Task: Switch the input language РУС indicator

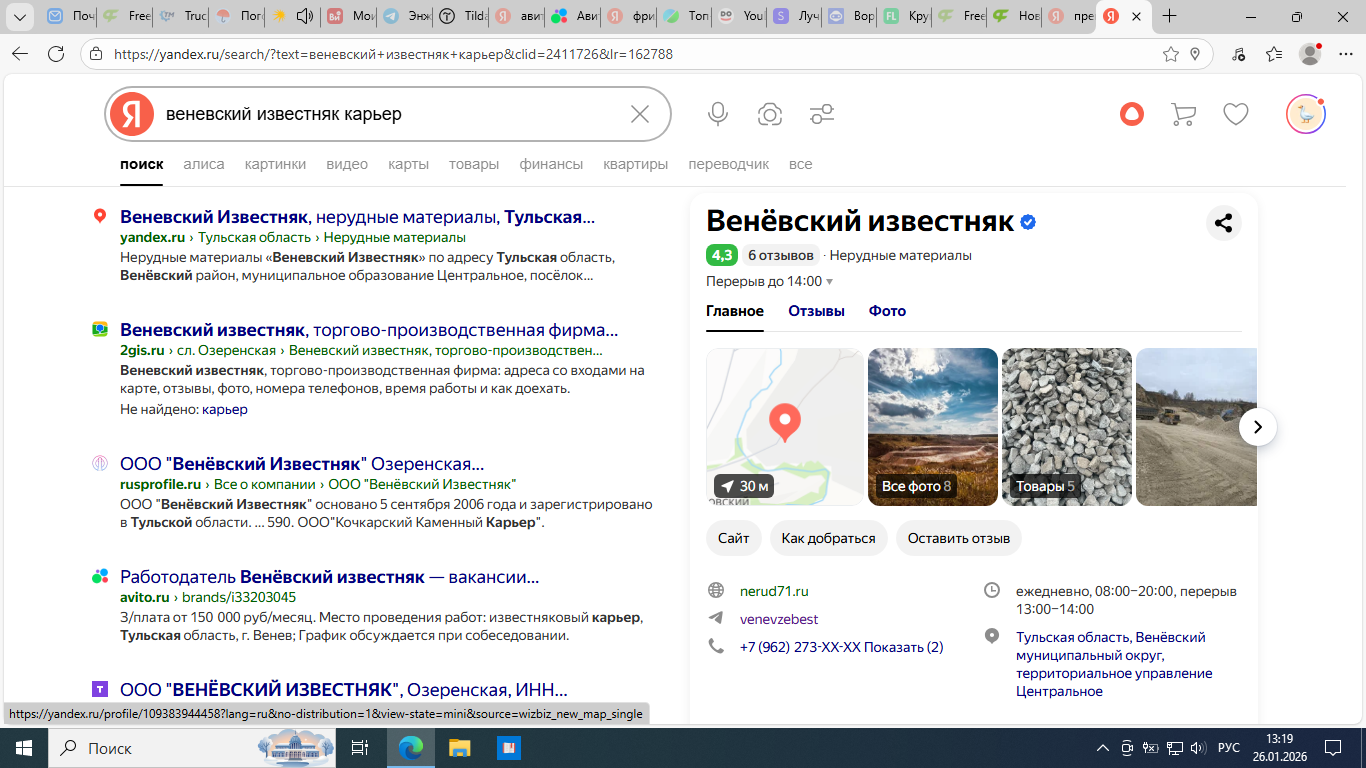Action: 1228,747
